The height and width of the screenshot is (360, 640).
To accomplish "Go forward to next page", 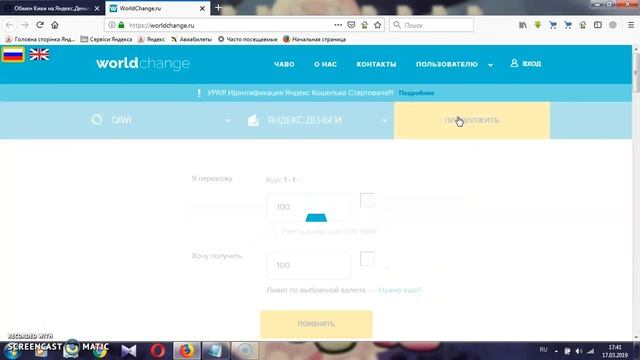I will (x=25, y=25).
